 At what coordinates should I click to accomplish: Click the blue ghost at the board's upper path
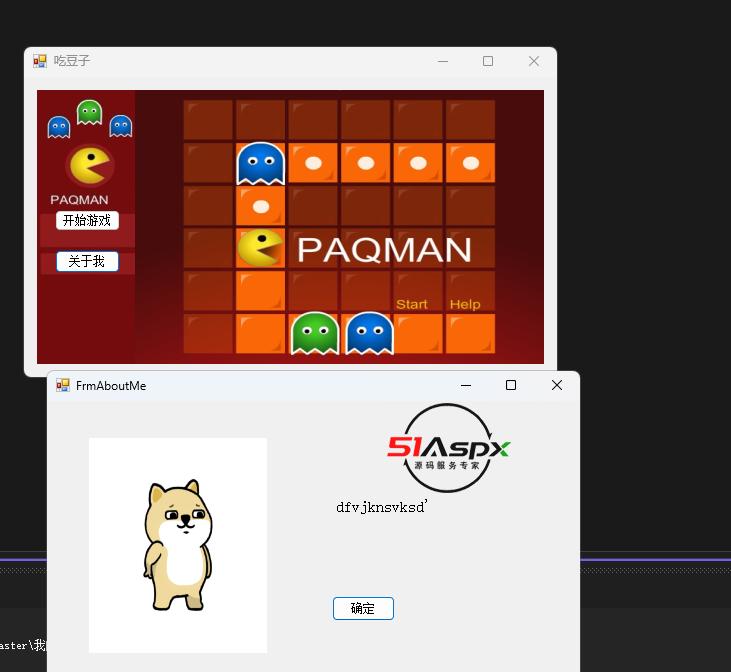click(x=261, y=164)
